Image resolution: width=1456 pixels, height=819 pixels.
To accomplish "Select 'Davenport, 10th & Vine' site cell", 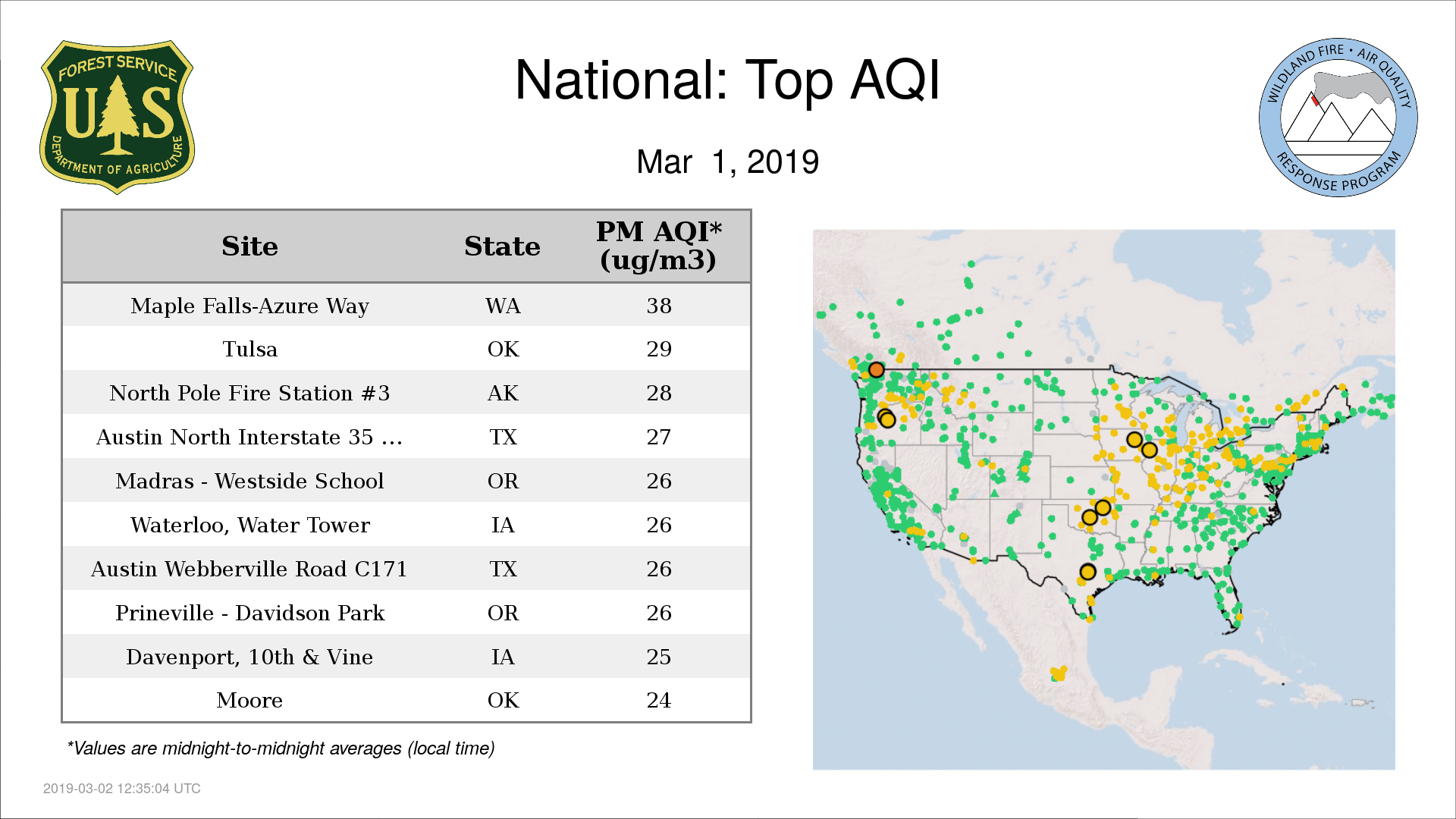I will click(x=249, y=657).
